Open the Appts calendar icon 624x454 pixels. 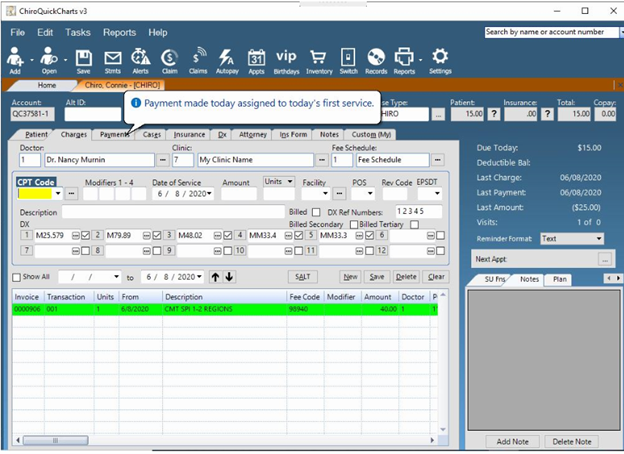(x=256, y=61)
